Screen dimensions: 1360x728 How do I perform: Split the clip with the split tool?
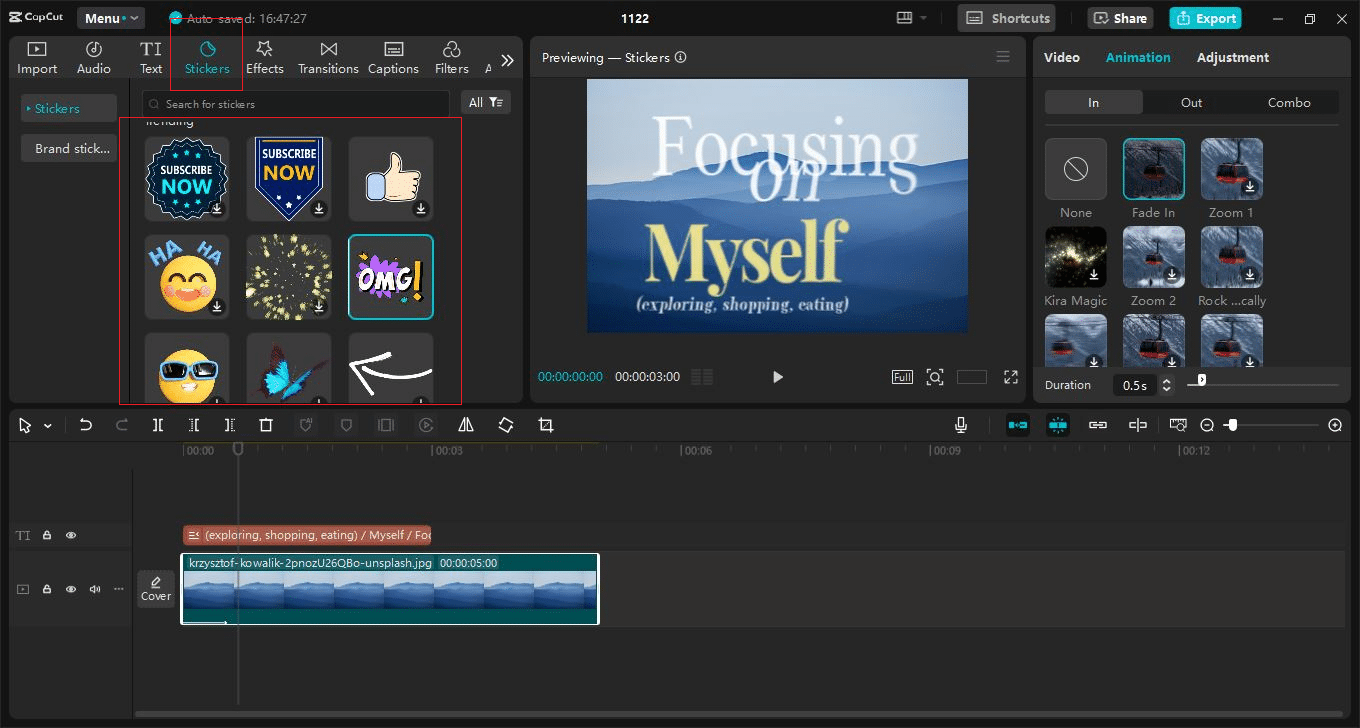[x=157, y=424]
